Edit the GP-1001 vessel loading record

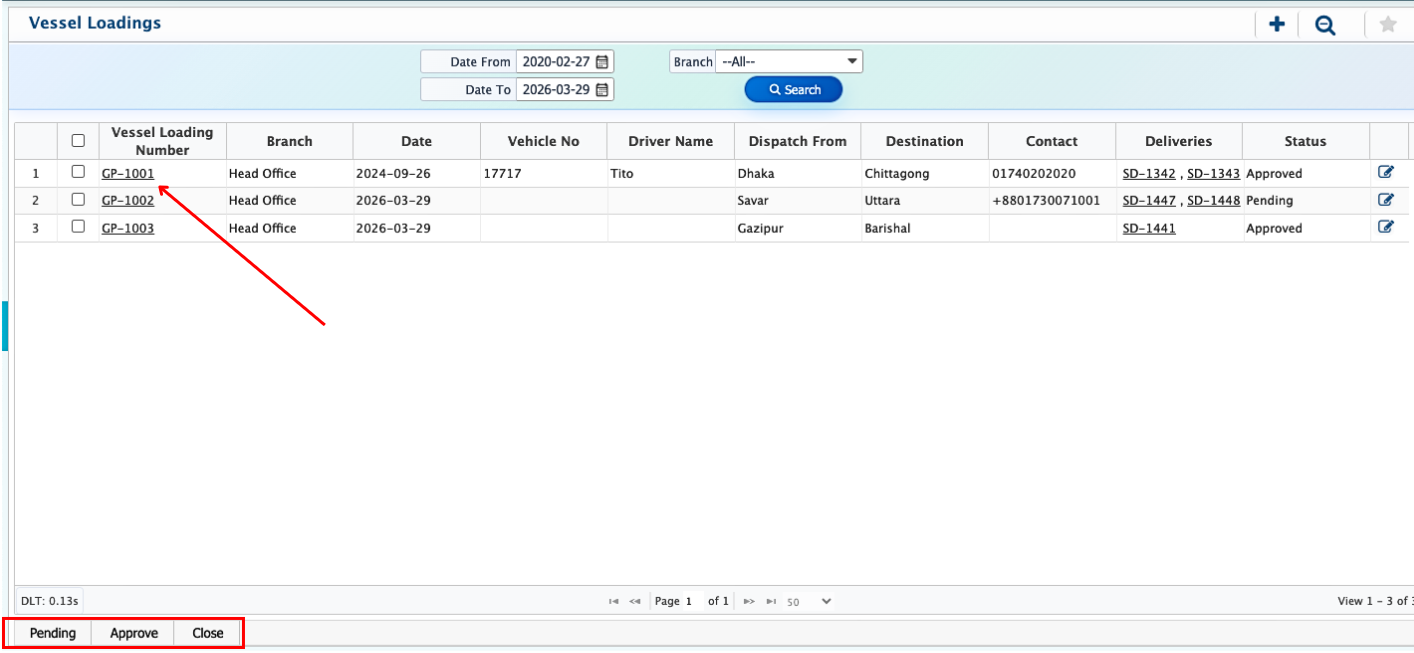[x=1387, y=171]
